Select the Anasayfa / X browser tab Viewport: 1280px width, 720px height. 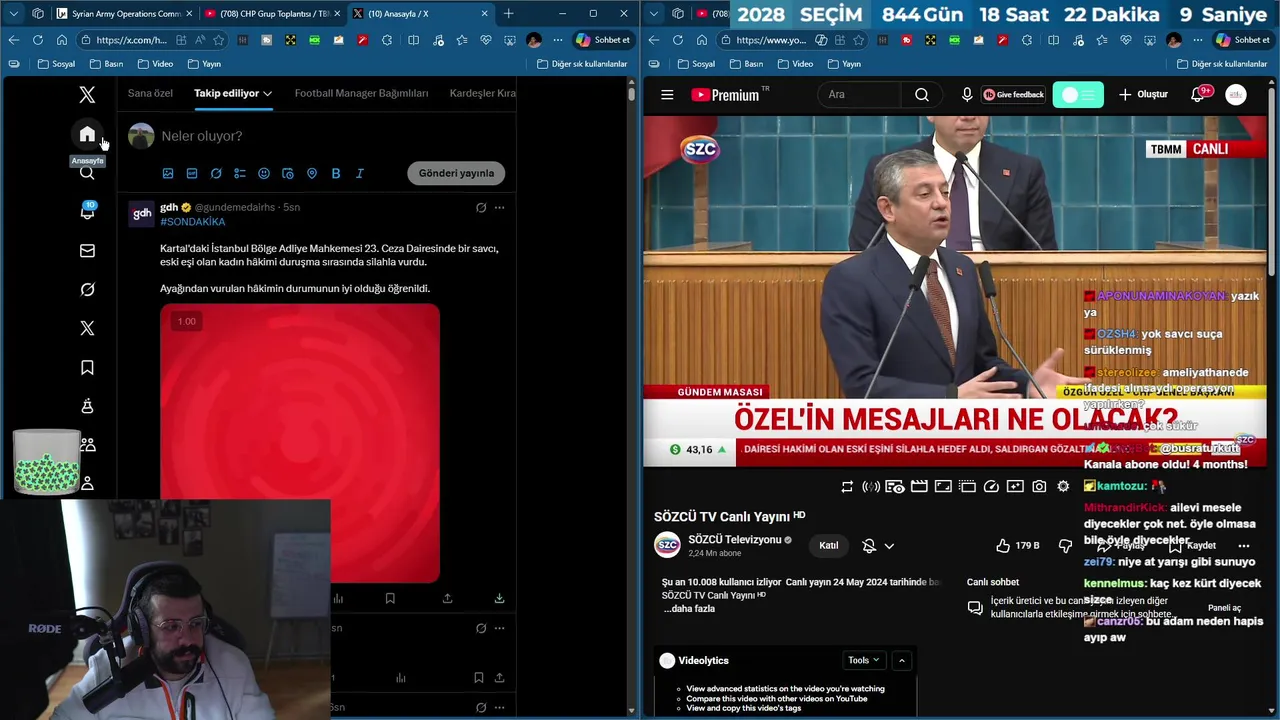click(x=420, y=13)
